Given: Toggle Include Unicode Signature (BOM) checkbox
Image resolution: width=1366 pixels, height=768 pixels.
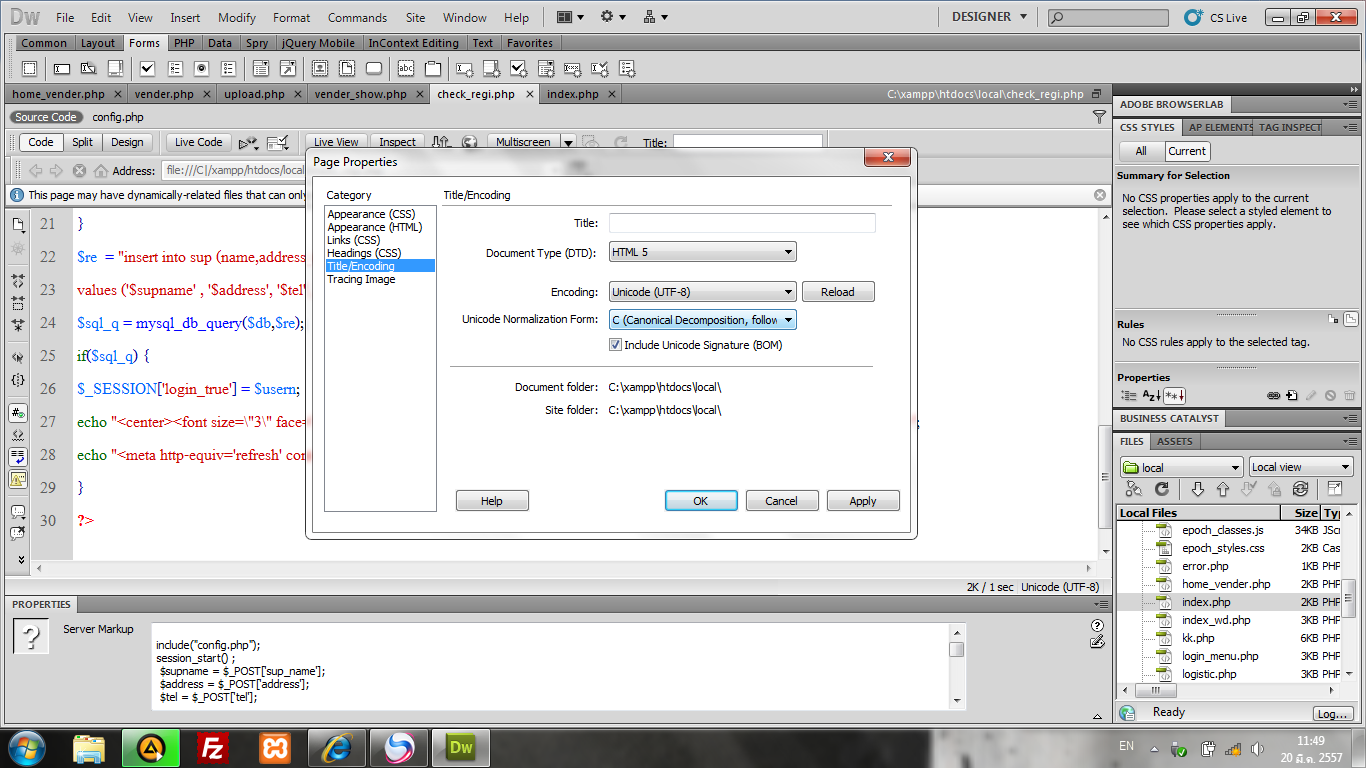Looking at the screenshot, I should click(x=616, y=345).
